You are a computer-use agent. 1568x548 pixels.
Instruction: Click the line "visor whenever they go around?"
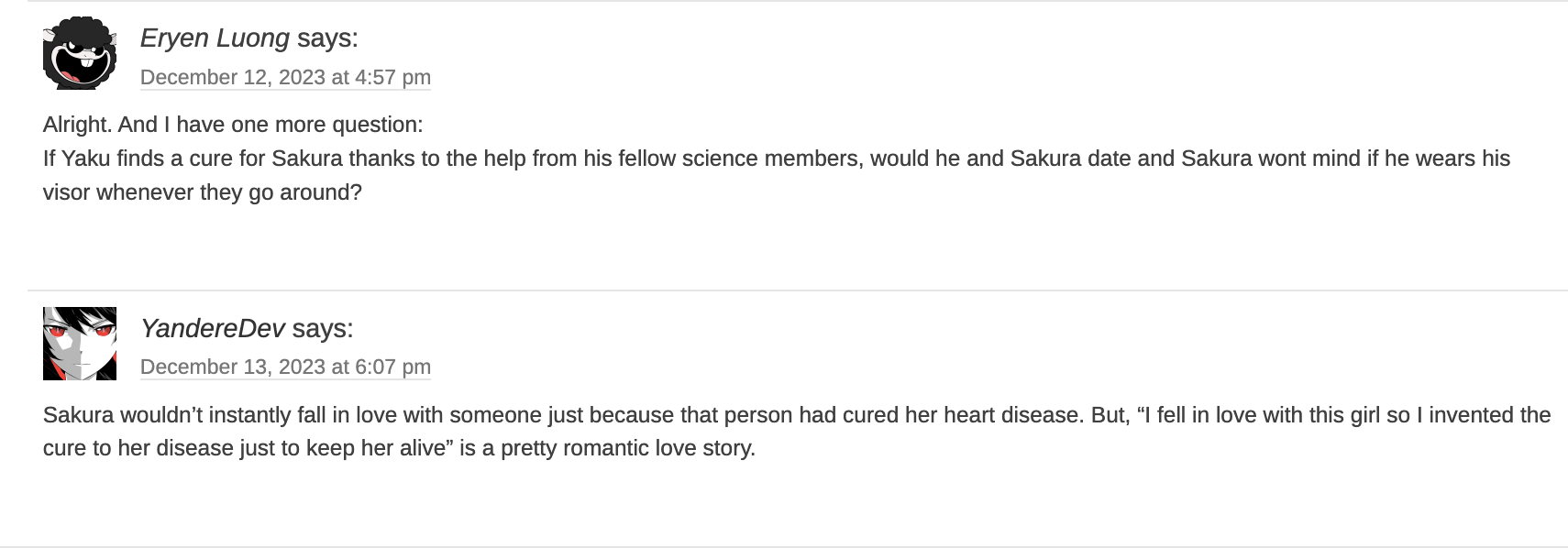pos(203,192)
